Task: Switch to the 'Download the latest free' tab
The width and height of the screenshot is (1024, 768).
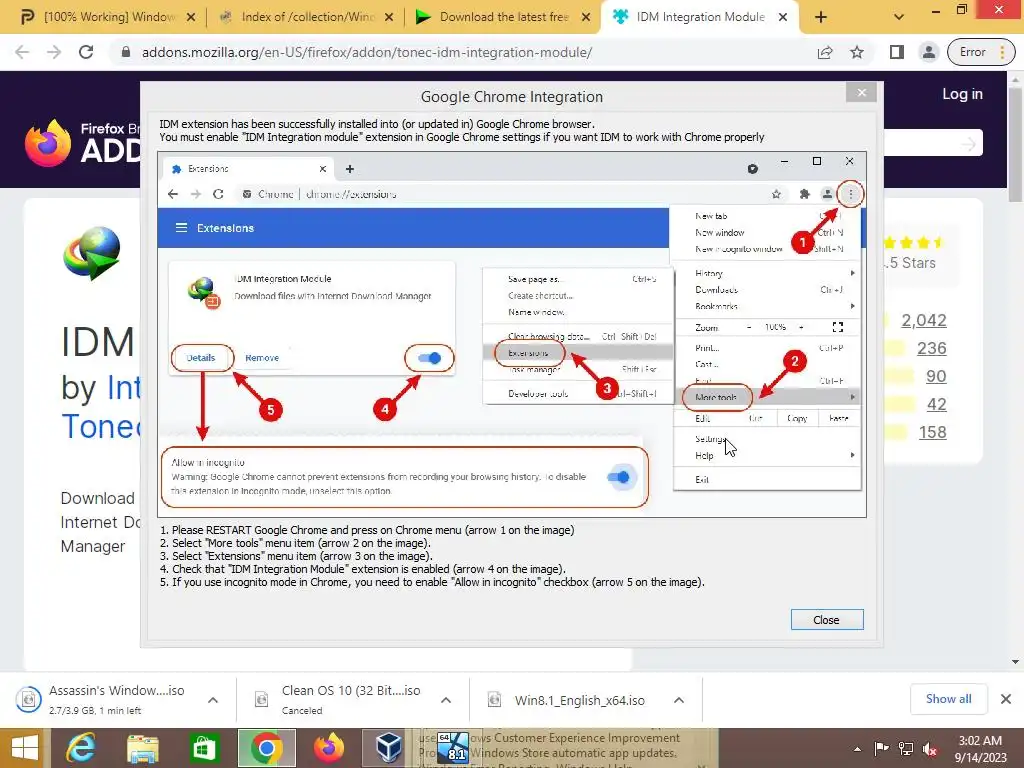Action: 503,17
